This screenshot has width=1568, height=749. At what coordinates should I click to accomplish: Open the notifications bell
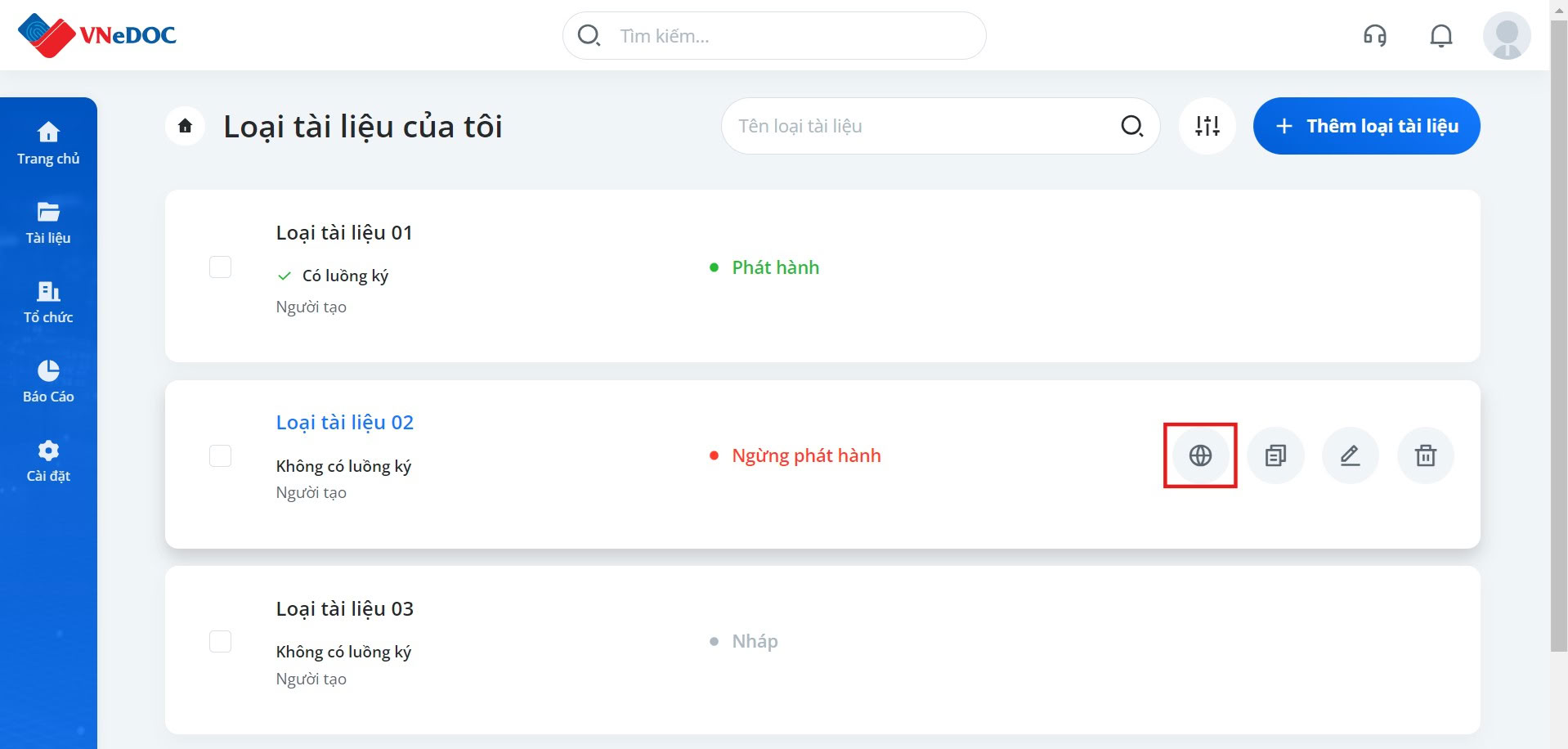[1441, 35]
